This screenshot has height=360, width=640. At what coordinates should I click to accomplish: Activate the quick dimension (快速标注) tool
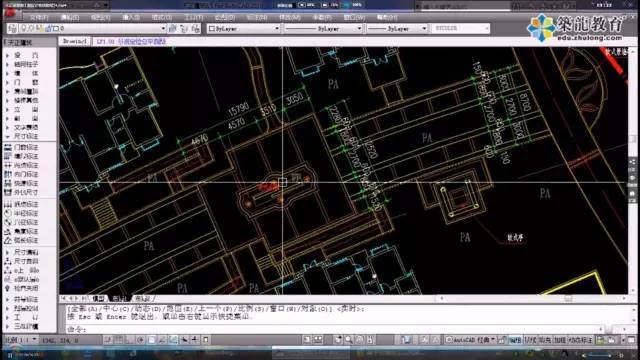(22, 183)
